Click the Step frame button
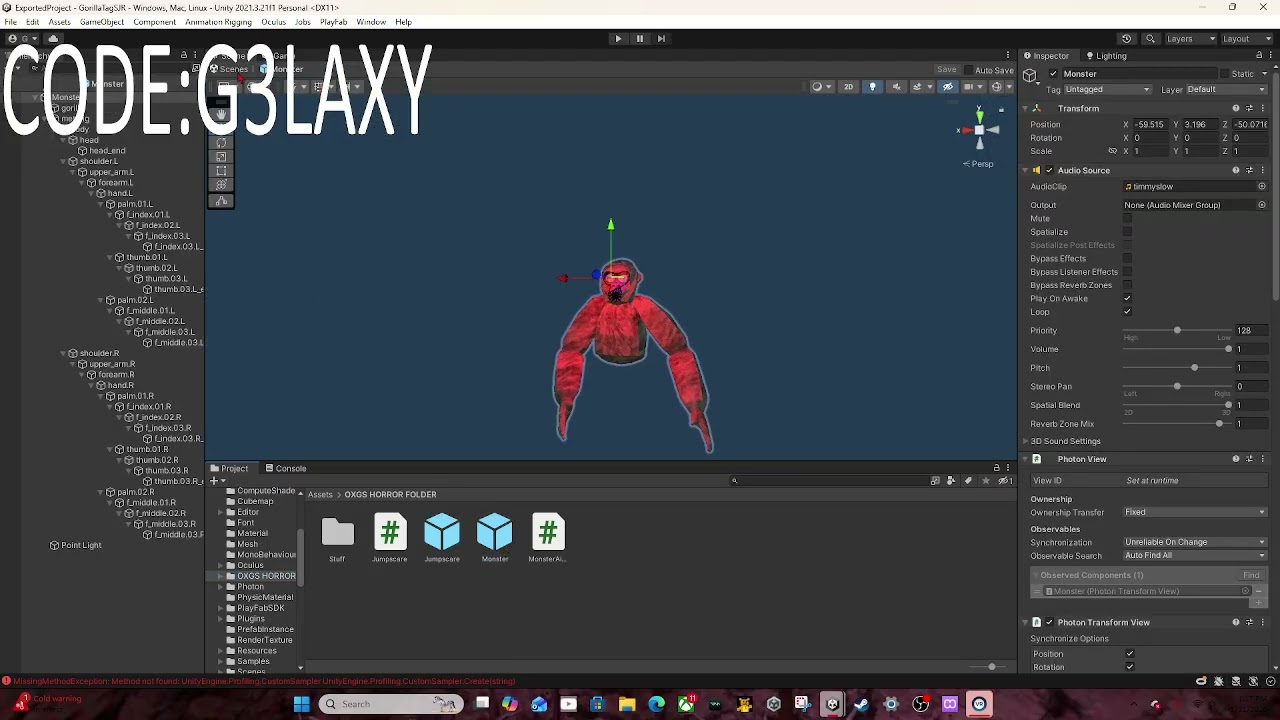The image size is (1280, 720). pos(661,39)
